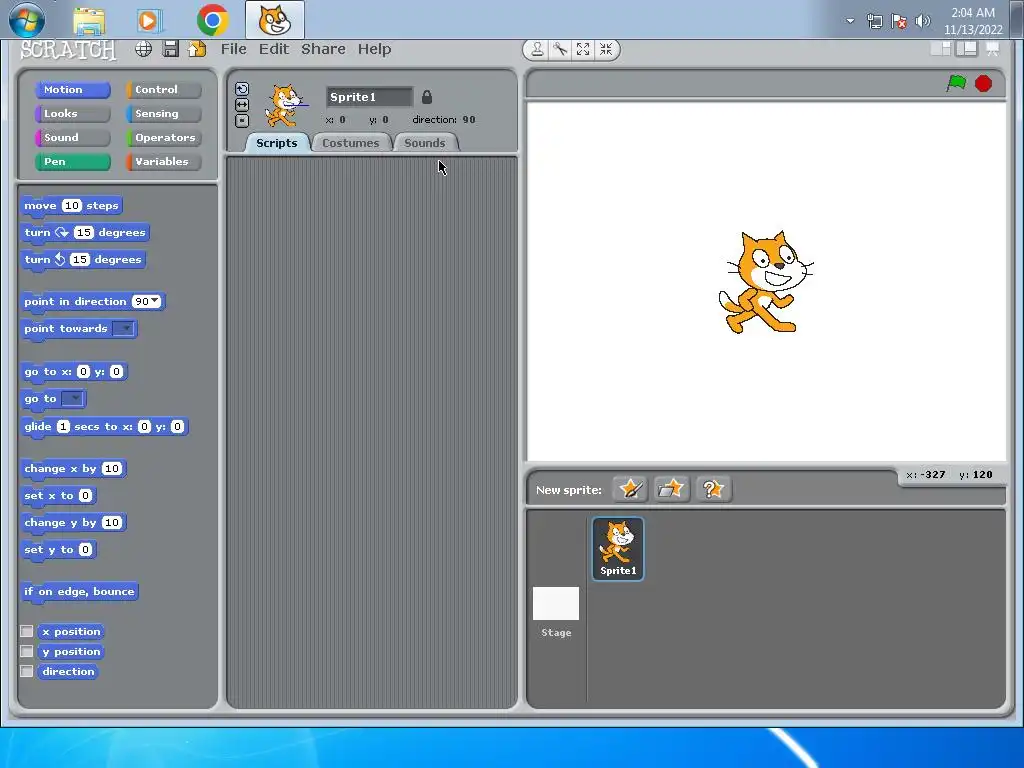Set rotation style to left-right flip only
Image resolution: width=1024 pixels, height=768 pixels.
pos(242,105)
